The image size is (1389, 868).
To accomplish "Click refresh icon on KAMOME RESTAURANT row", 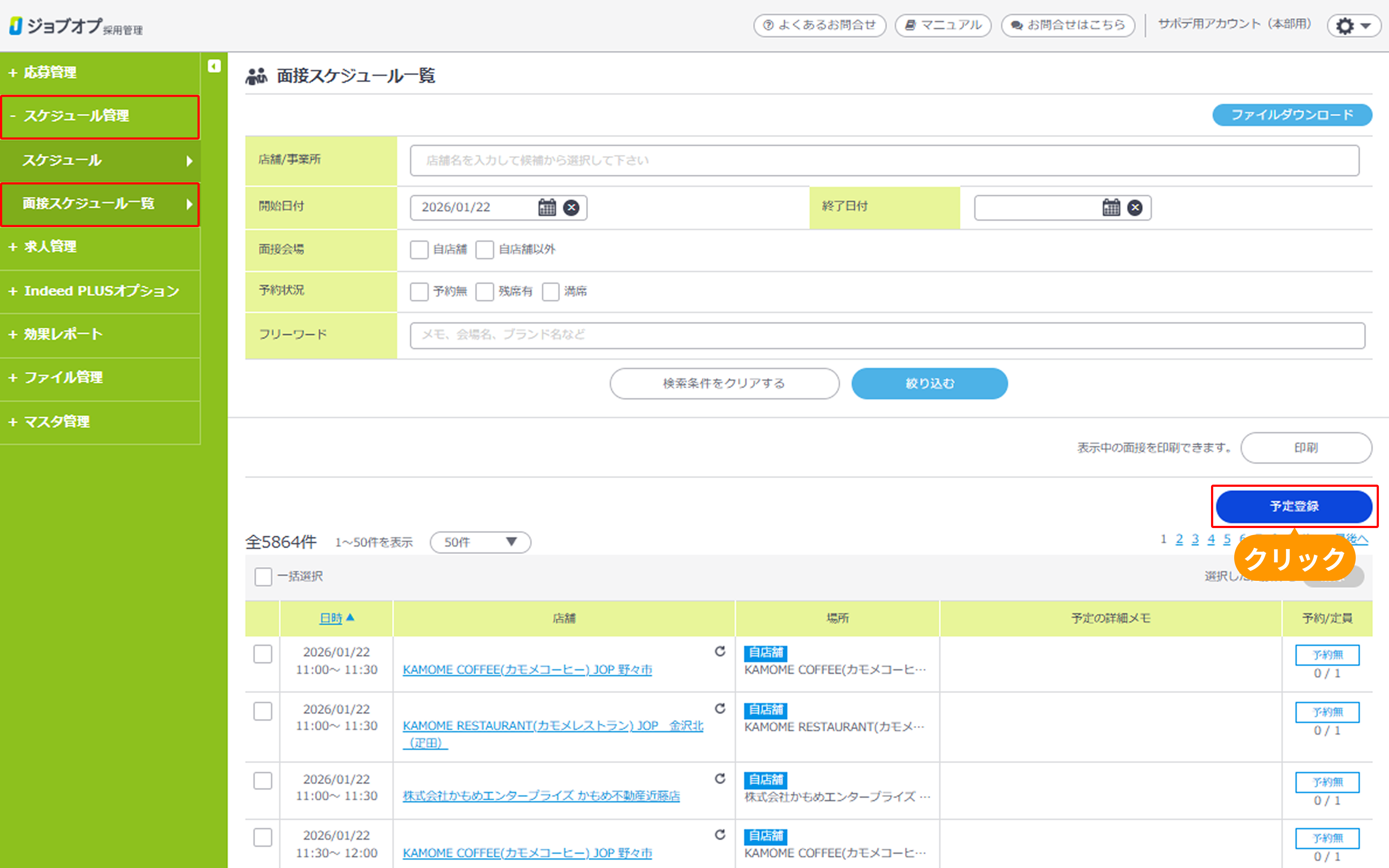I will [x=720, y=709].
